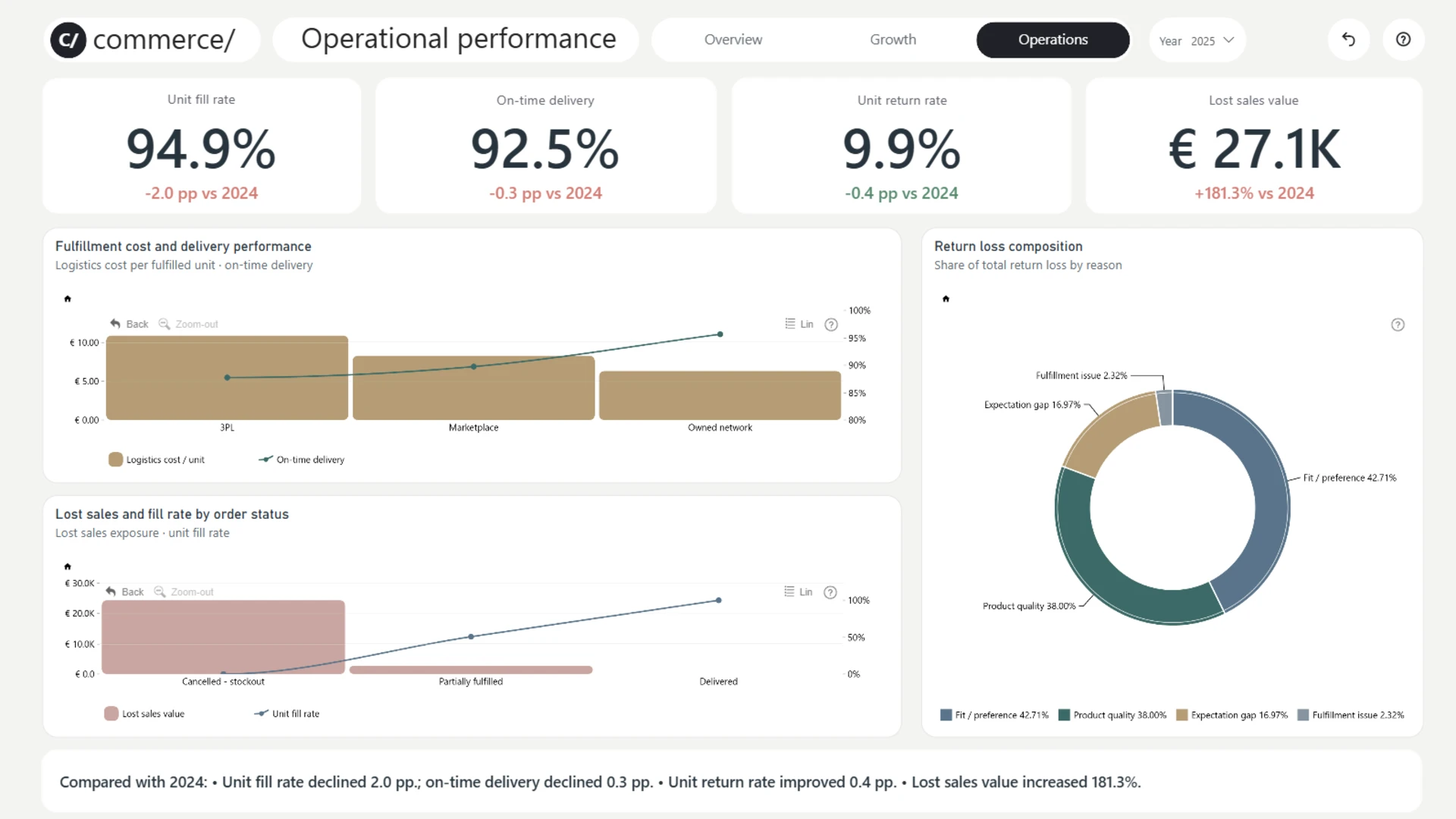
Task: Click the commerce/ logo icon
Action: pos(68,40)
